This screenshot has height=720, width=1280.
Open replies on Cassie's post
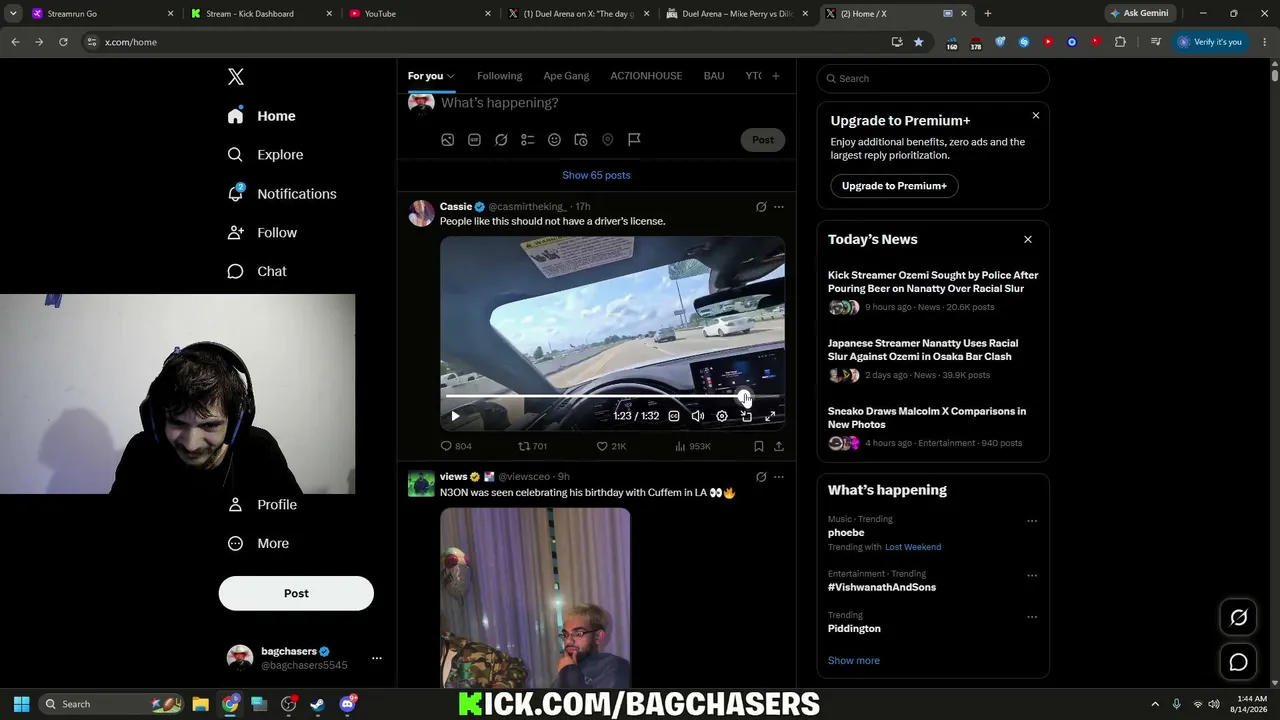click(x=456, y=446)
